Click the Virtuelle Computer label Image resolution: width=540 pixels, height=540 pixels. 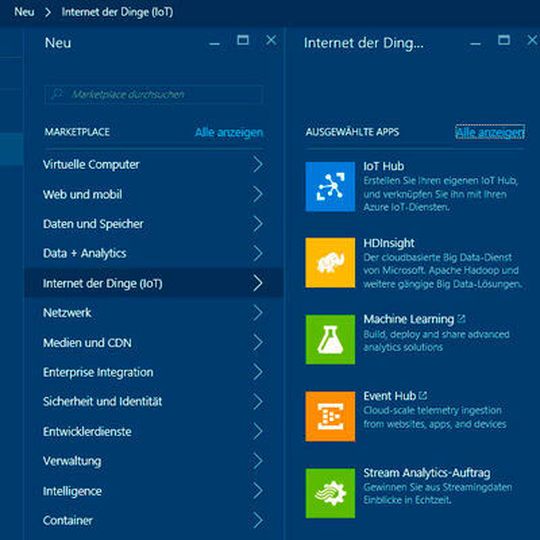point(91,165)
